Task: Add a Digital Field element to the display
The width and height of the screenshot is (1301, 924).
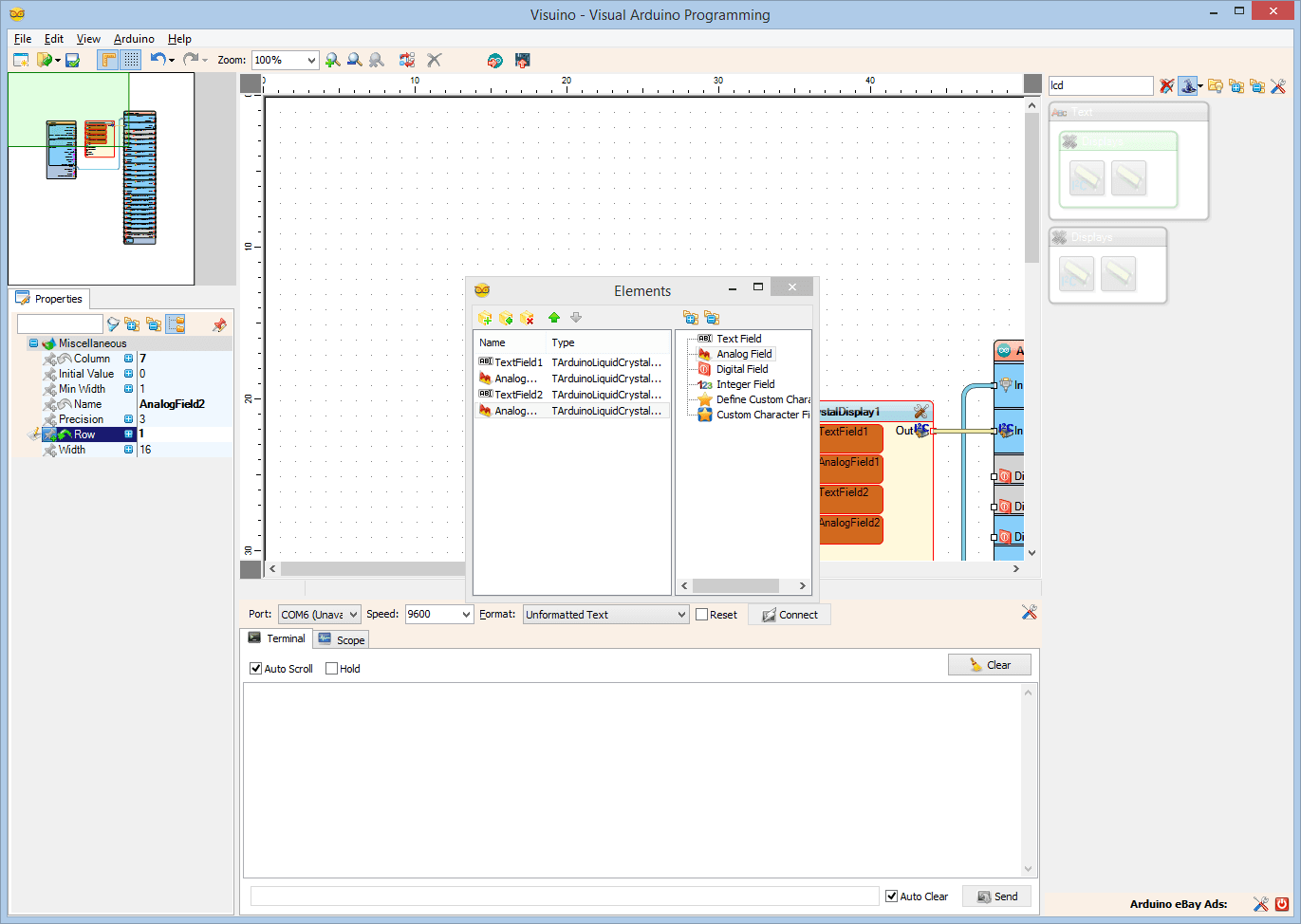Action: coord(743,368)
